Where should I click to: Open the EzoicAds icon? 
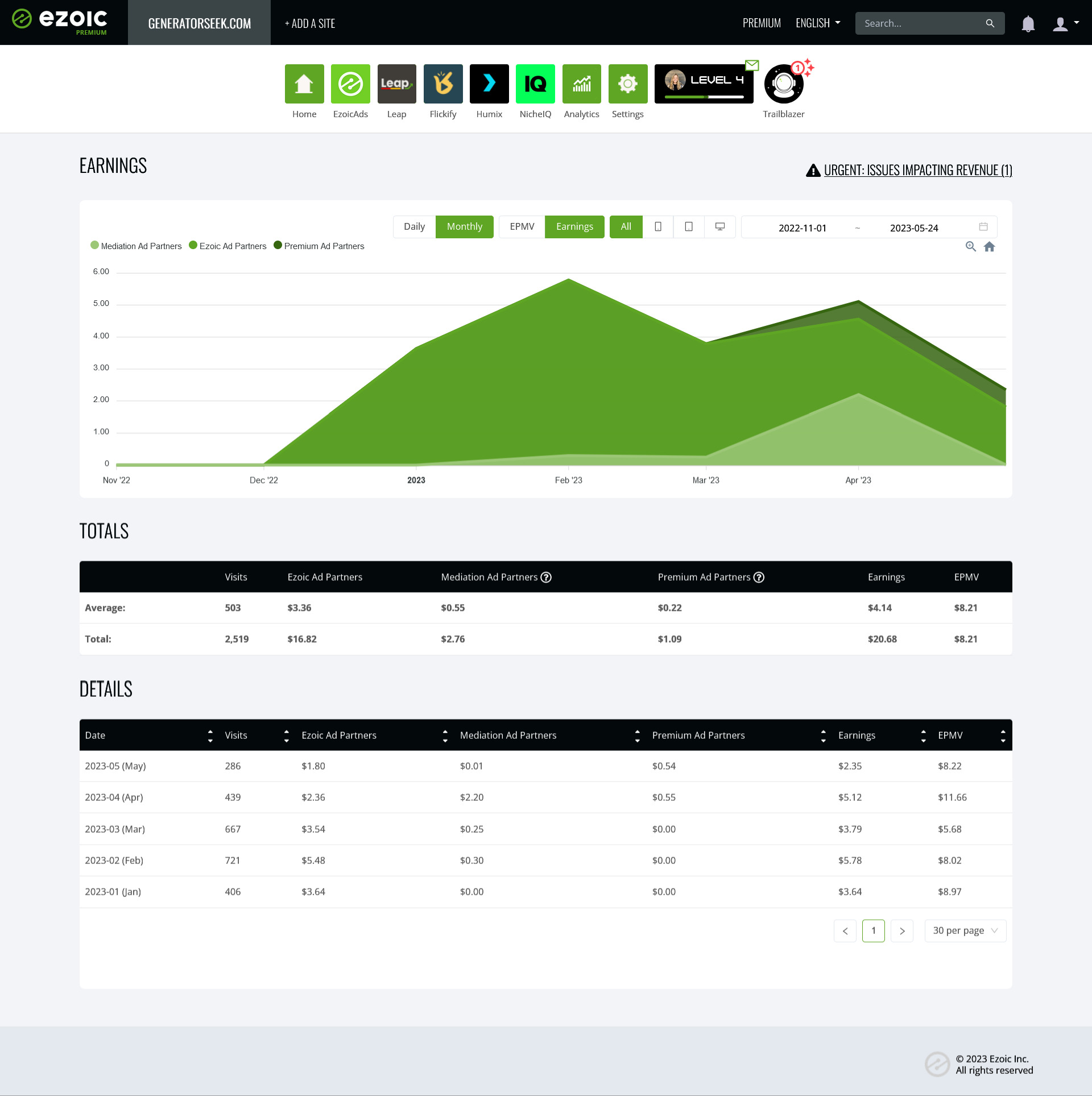[350, 84]
